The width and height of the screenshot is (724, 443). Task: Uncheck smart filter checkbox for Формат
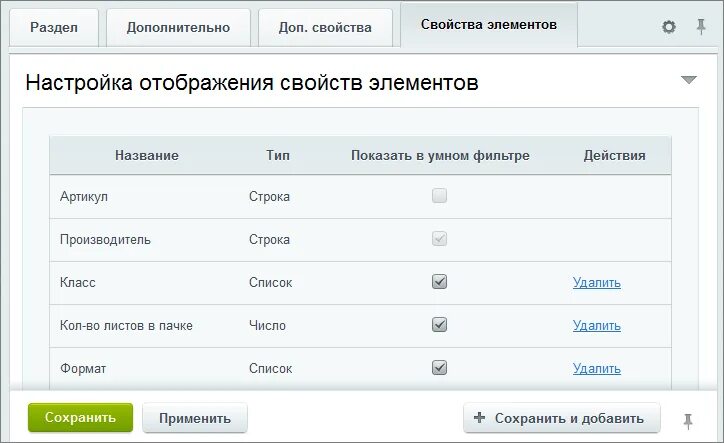click(x=440, y=368)
